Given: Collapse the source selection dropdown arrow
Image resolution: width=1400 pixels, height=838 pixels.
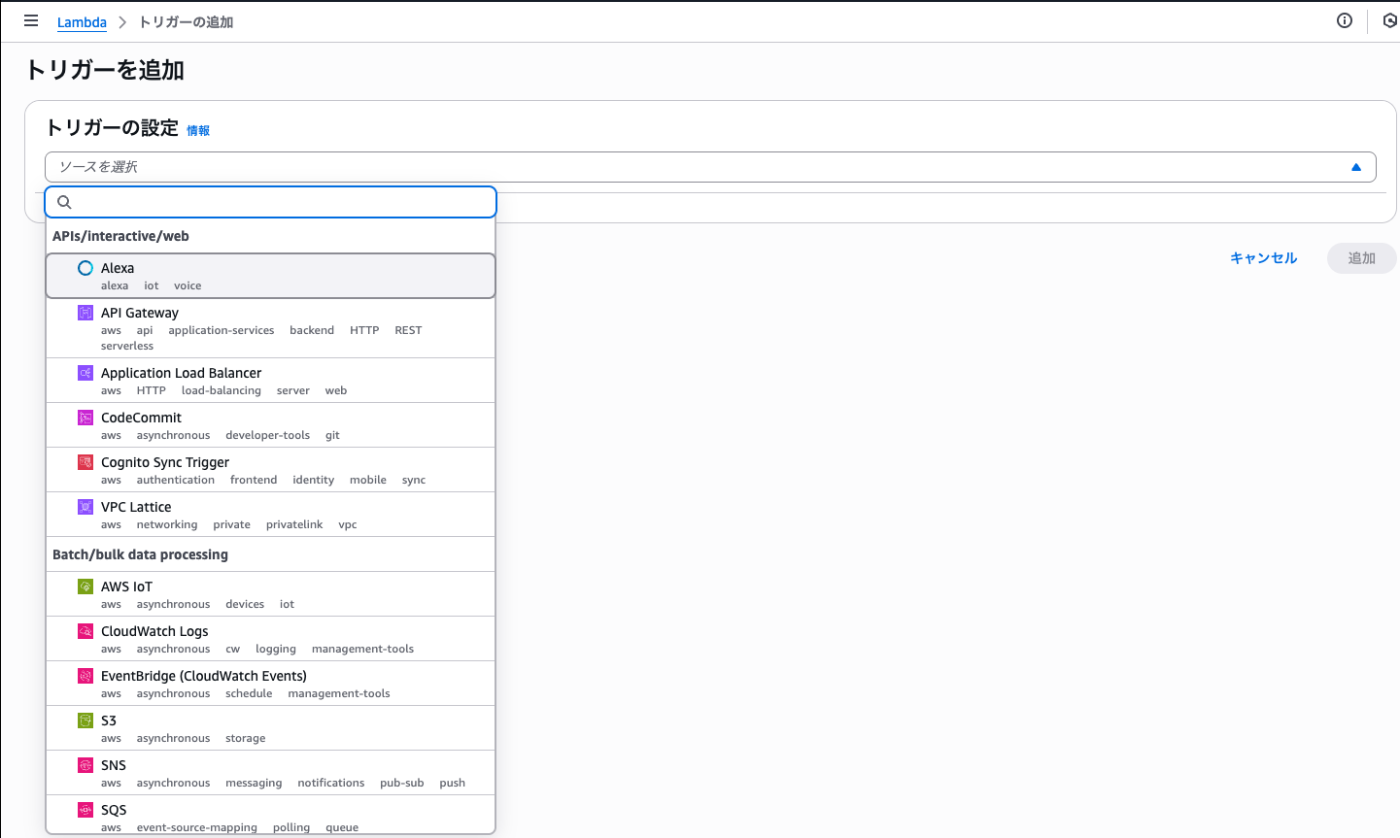Looking at the screenshot, I should click(1356, 167).
